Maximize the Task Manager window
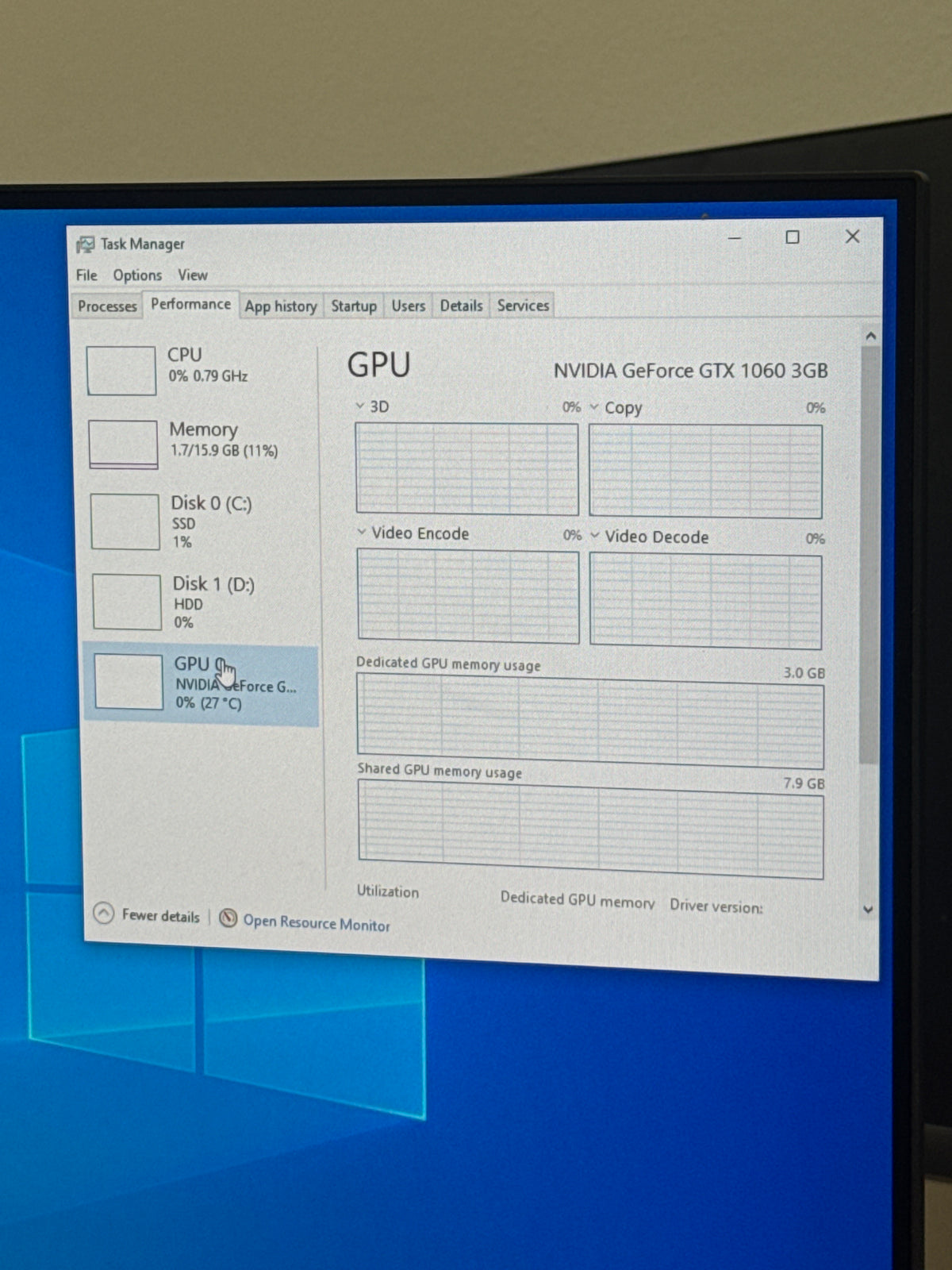 click(x=792, y=237)
